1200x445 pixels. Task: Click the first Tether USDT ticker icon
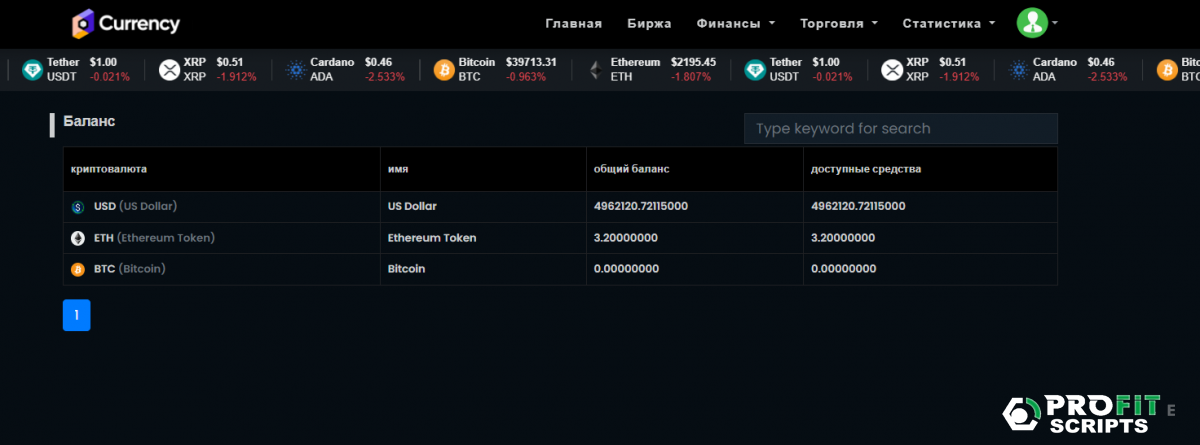pos(33,70)
